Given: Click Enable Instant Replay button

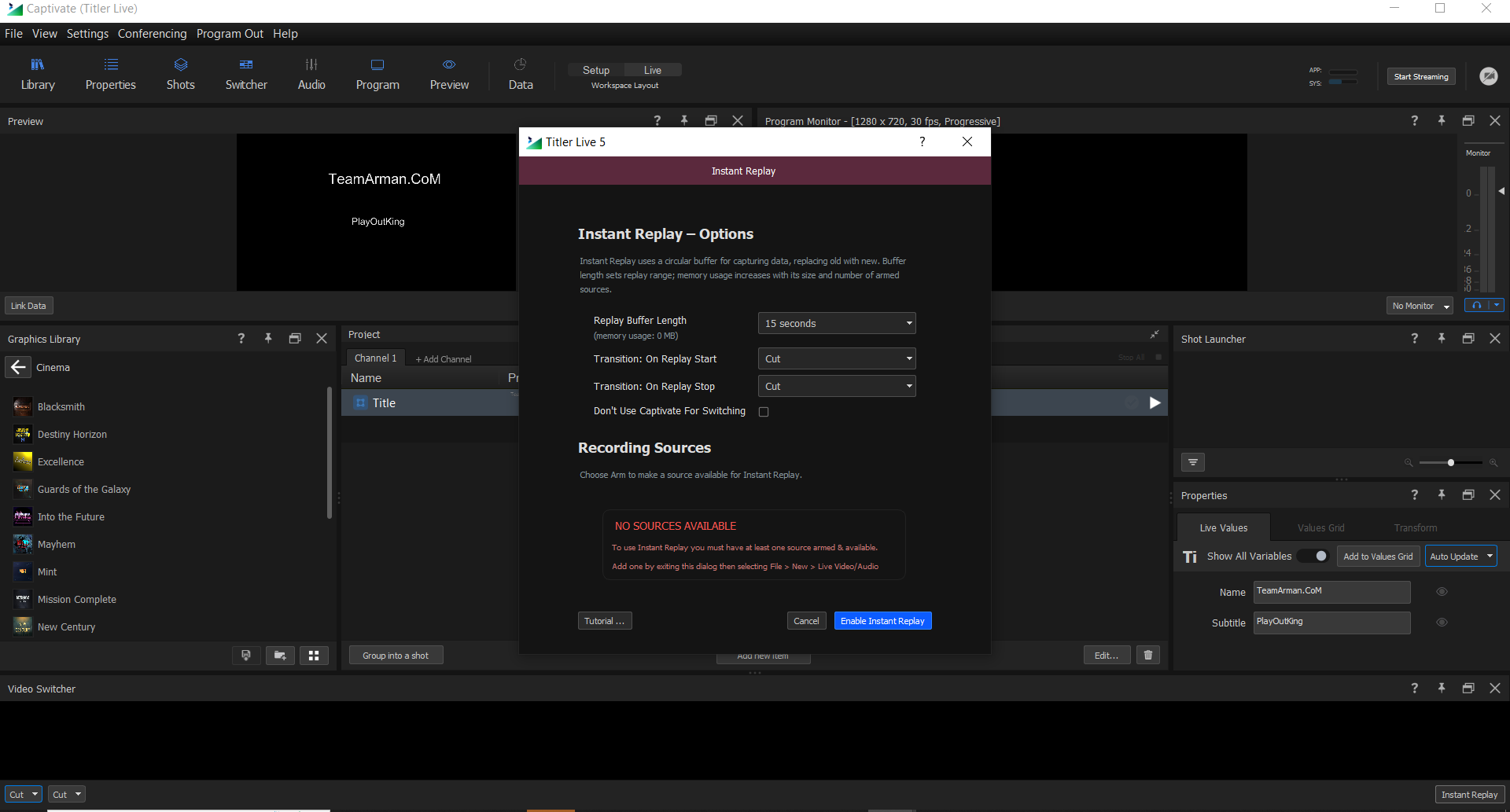Looking at the screenshot, I should click(882, 621).
